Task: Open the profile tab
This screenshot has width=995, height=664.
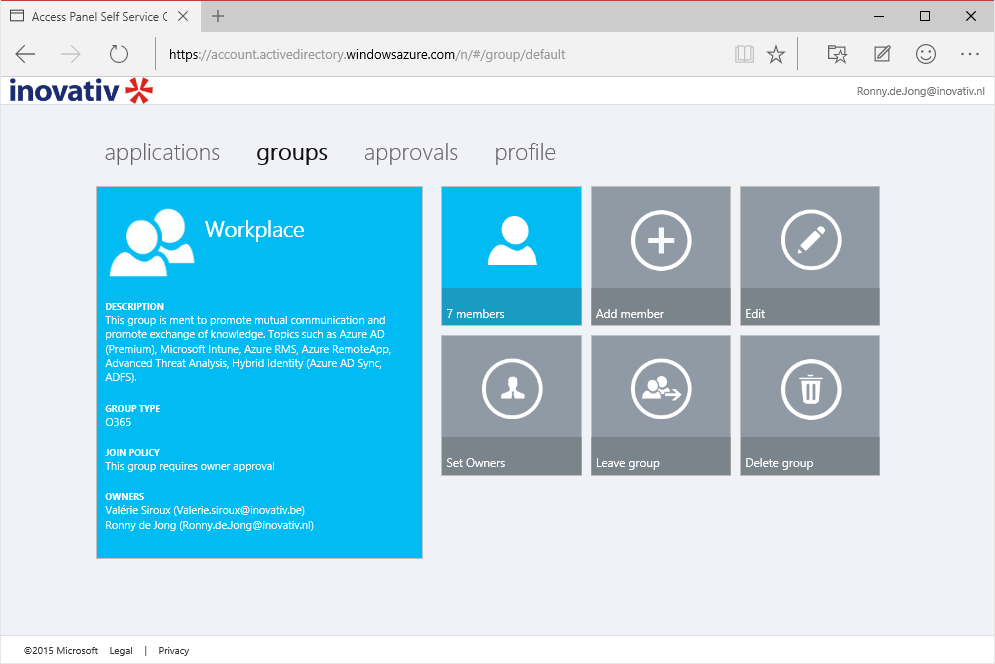Action: click(x=525, y=153)
